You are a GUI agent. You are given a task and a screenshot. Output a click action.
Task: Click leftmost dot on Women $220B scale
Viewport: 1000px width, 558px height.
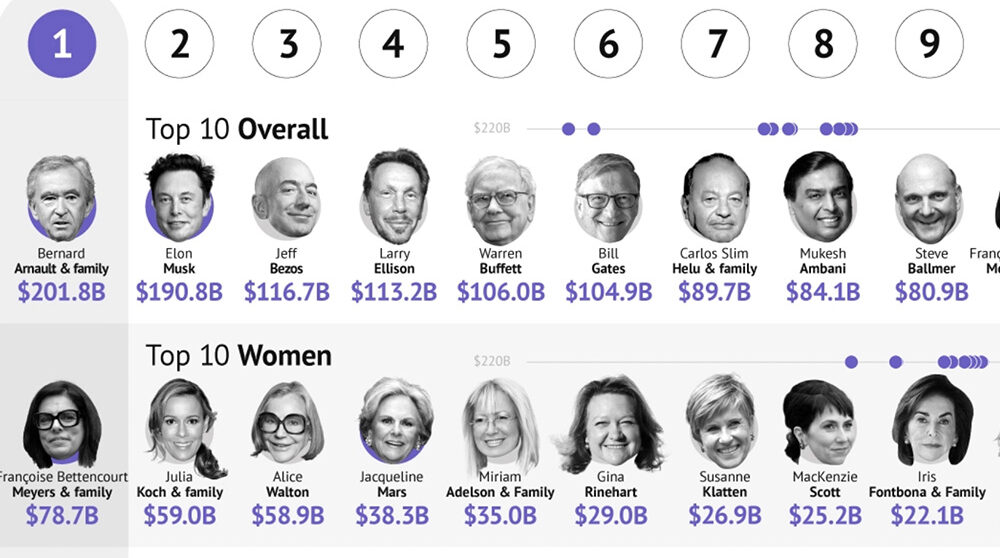[851, 362]
